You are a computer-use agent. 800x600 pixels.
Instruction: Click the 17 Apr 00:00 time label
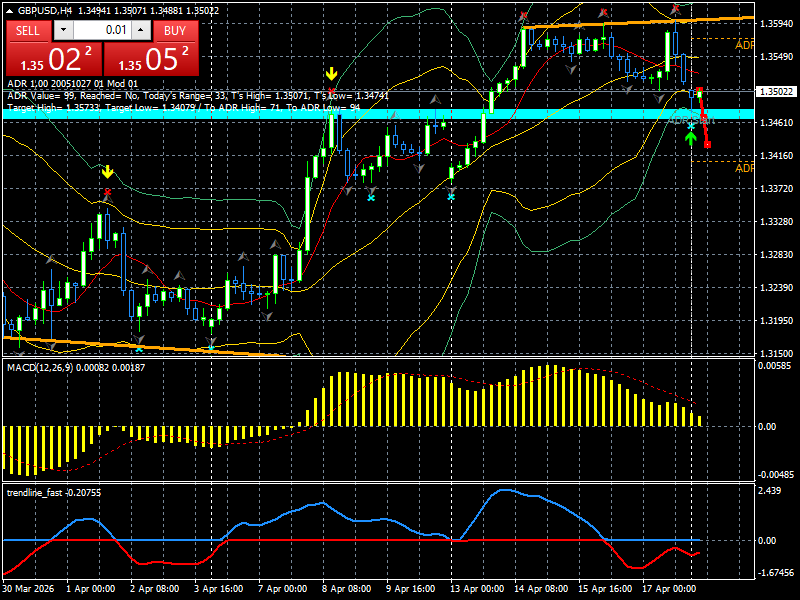coord(669,589)
